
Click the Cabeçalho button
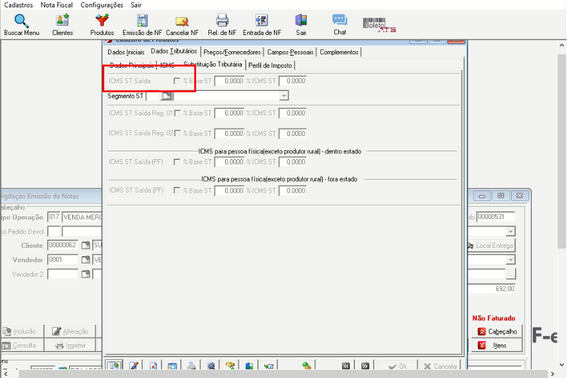tap(497, 331)
